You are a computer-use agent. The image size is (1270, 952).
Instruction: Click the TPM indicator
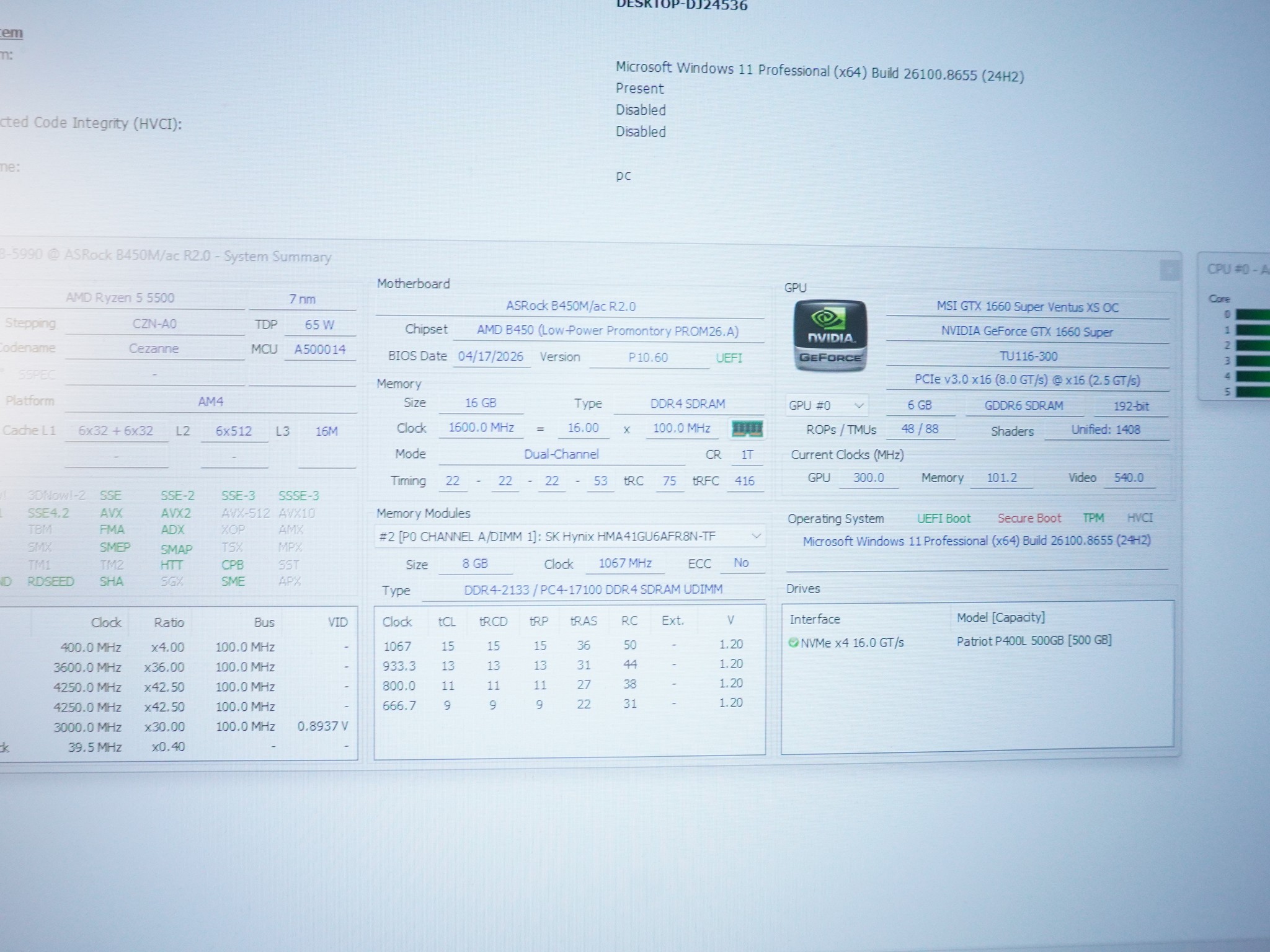[1093, 518]
